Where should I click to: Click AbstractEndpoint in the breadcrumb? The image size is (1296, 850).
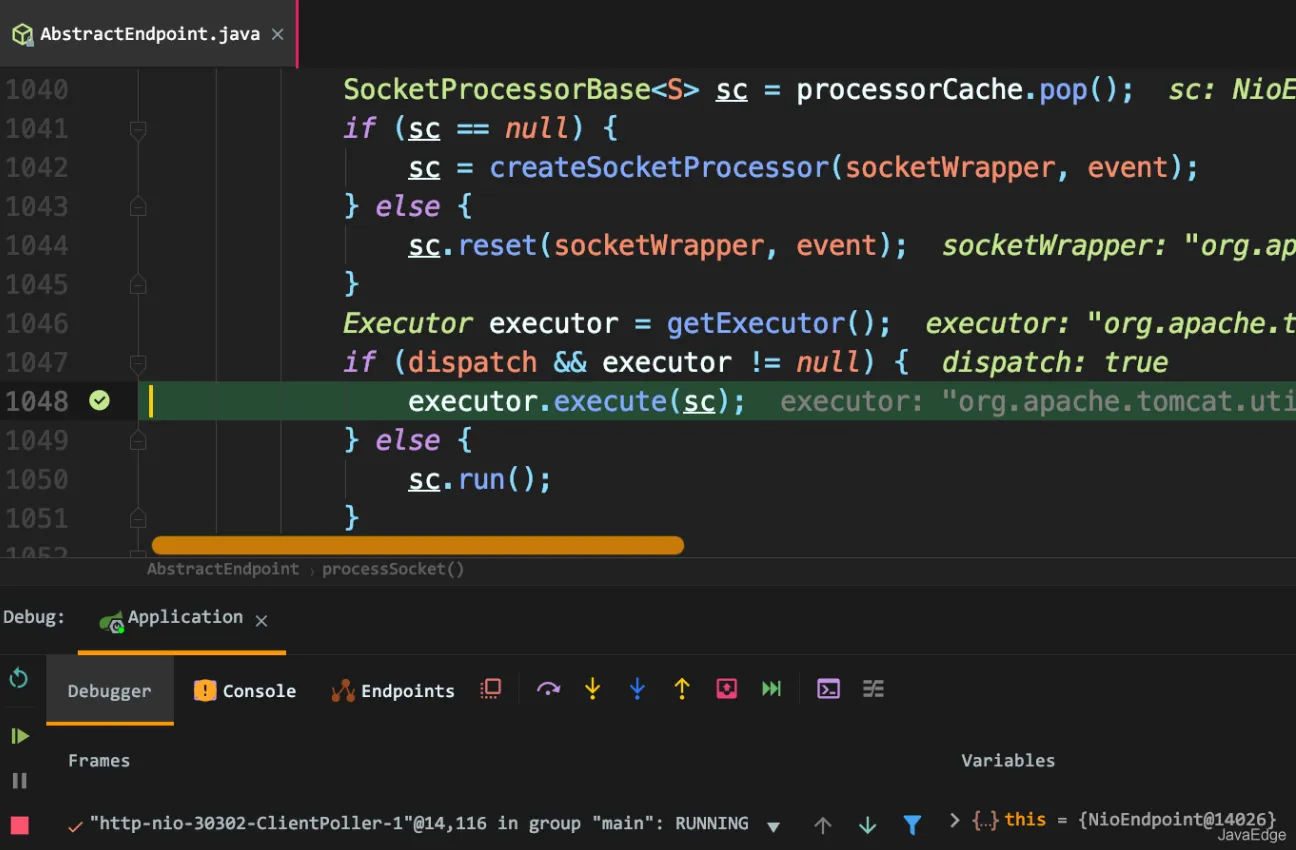click(223, 569)
